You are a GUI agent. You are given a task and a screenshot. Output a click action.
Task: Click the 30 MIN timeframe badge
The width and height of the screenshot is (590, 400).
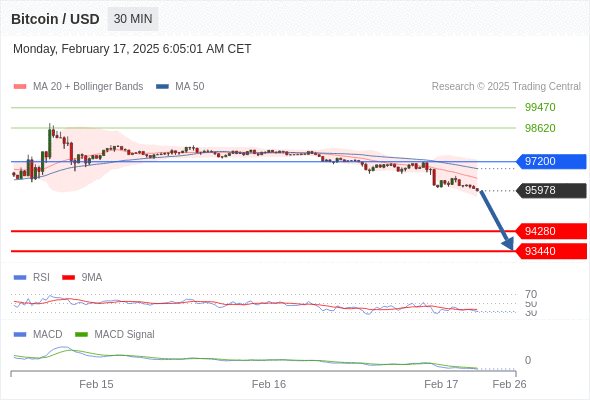pyautogui.click(x=133, y=19)
